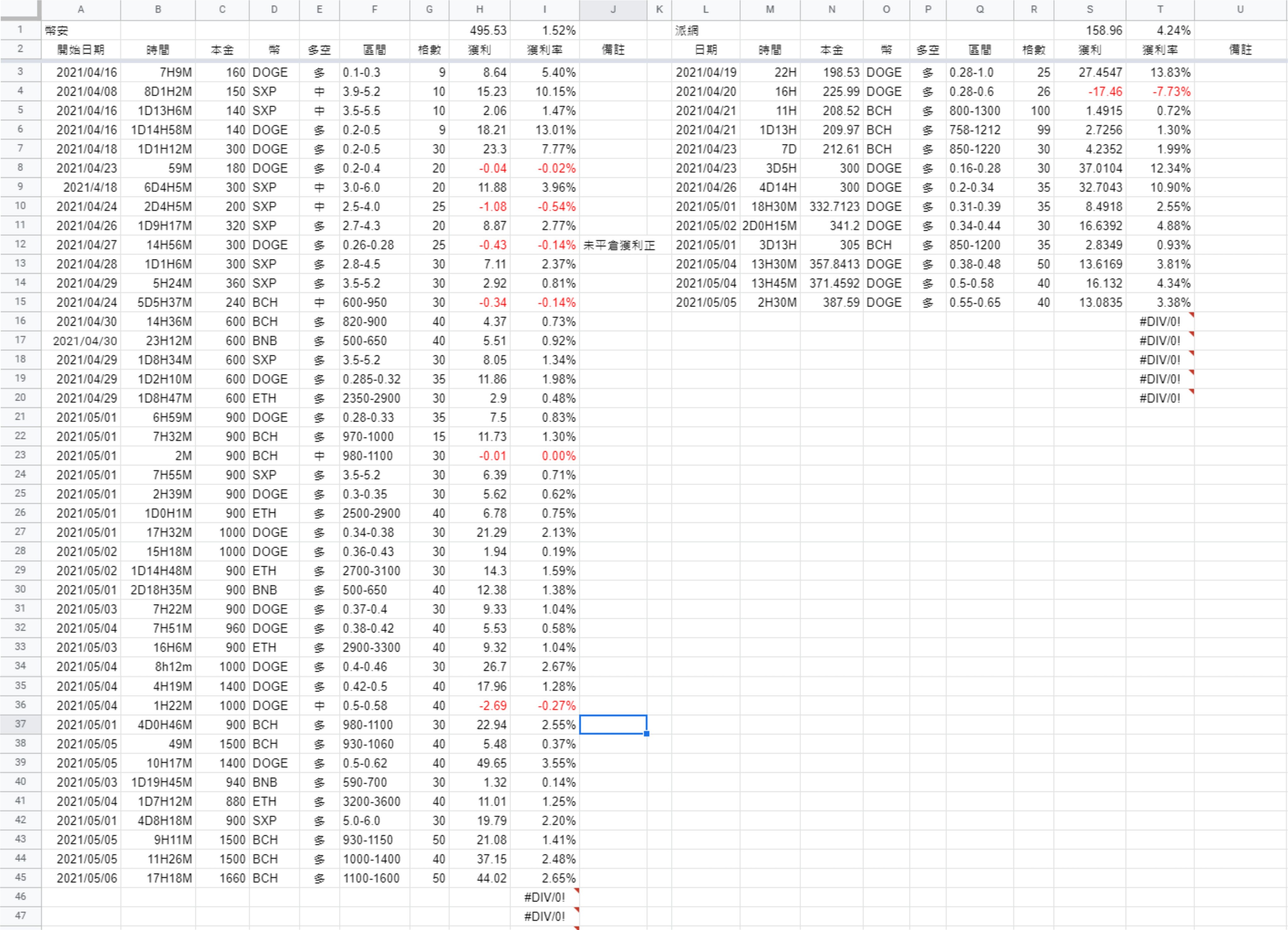Image resolution: width=1288 pixels, height=930 pixels.
Task: Click cell containing 派網
Action: (705, 31)
